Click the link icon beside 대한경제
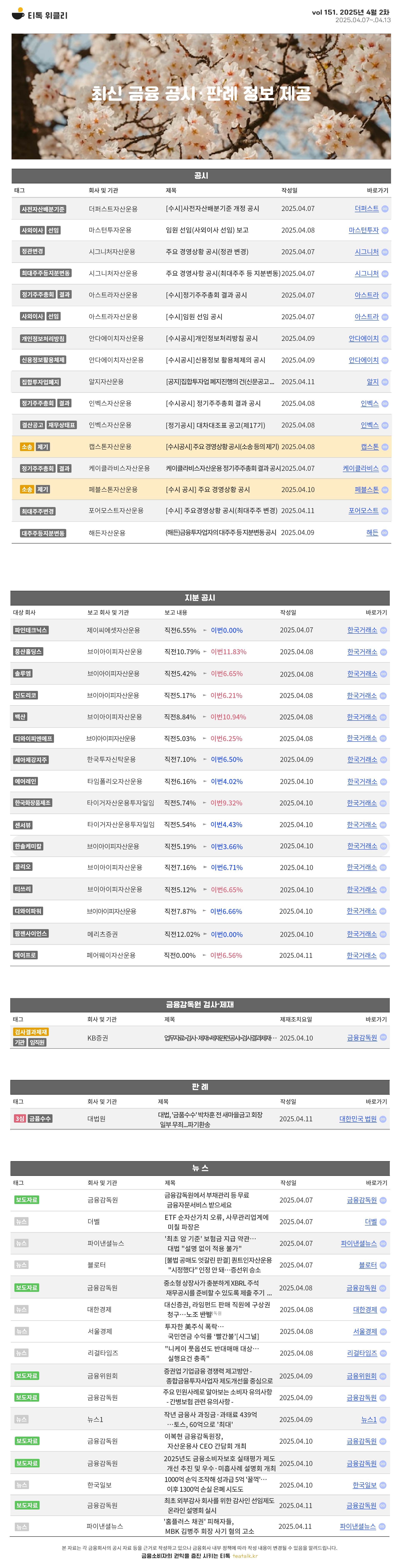Viewport: 400px width, 1568px height. pyautogui.click(x=384, y=1310)
